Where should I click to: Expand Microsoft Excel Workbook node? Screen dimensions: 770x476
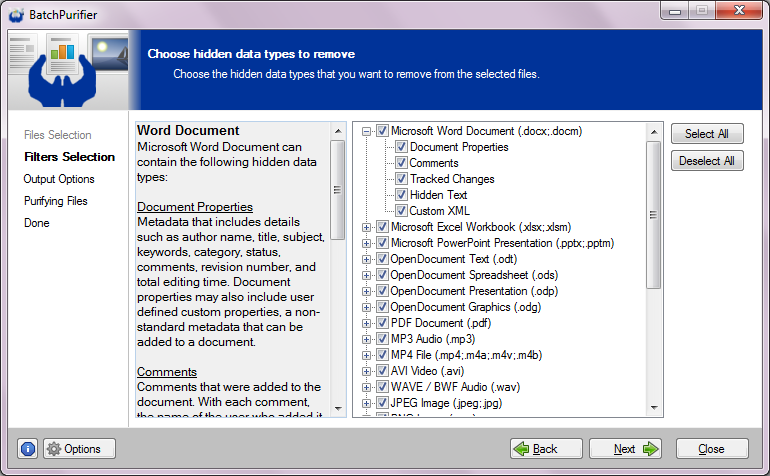tap(366, 227)
